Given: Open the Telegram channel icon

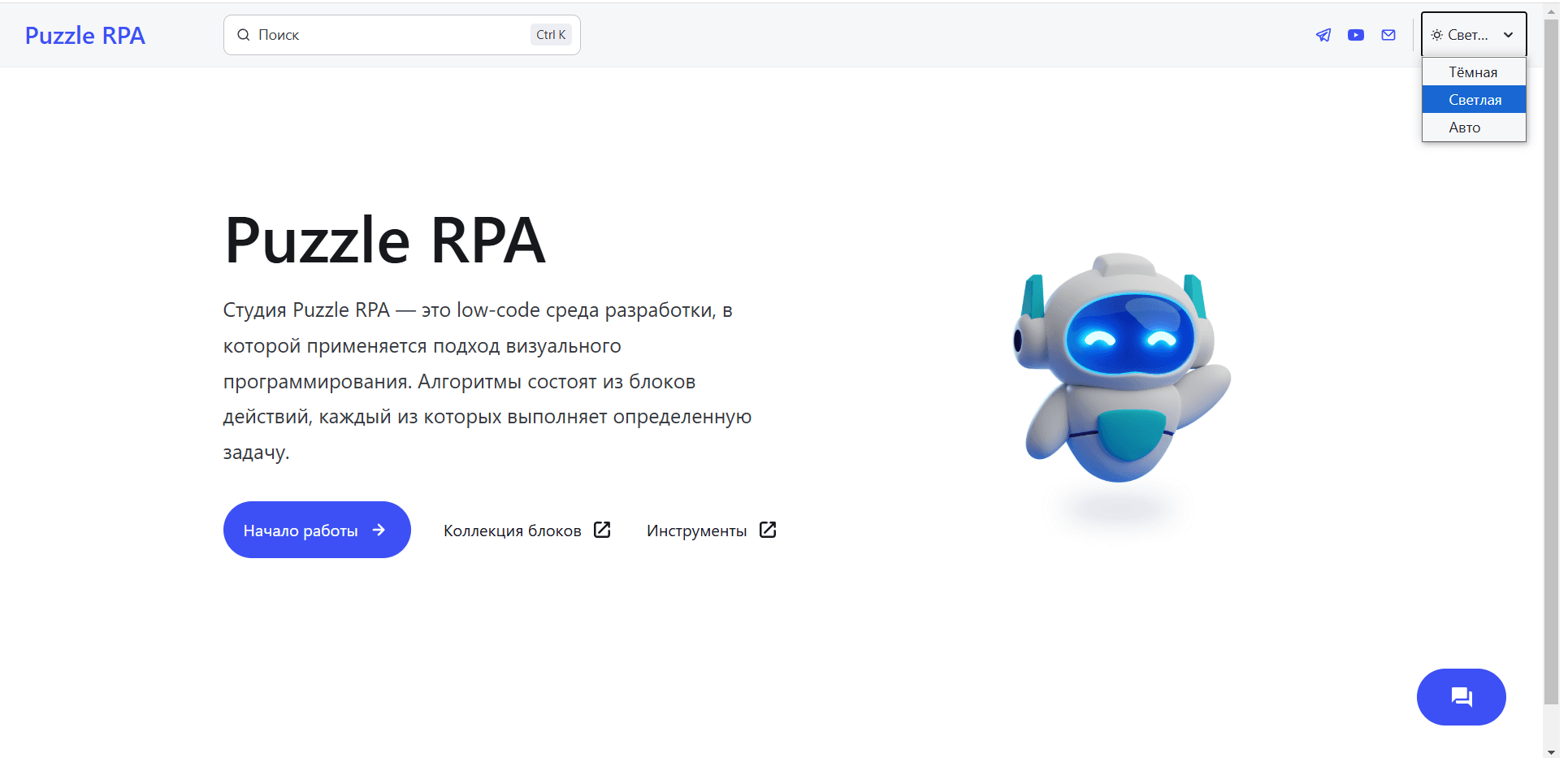Looking at the screenshot, I should tap(1323, 35).
